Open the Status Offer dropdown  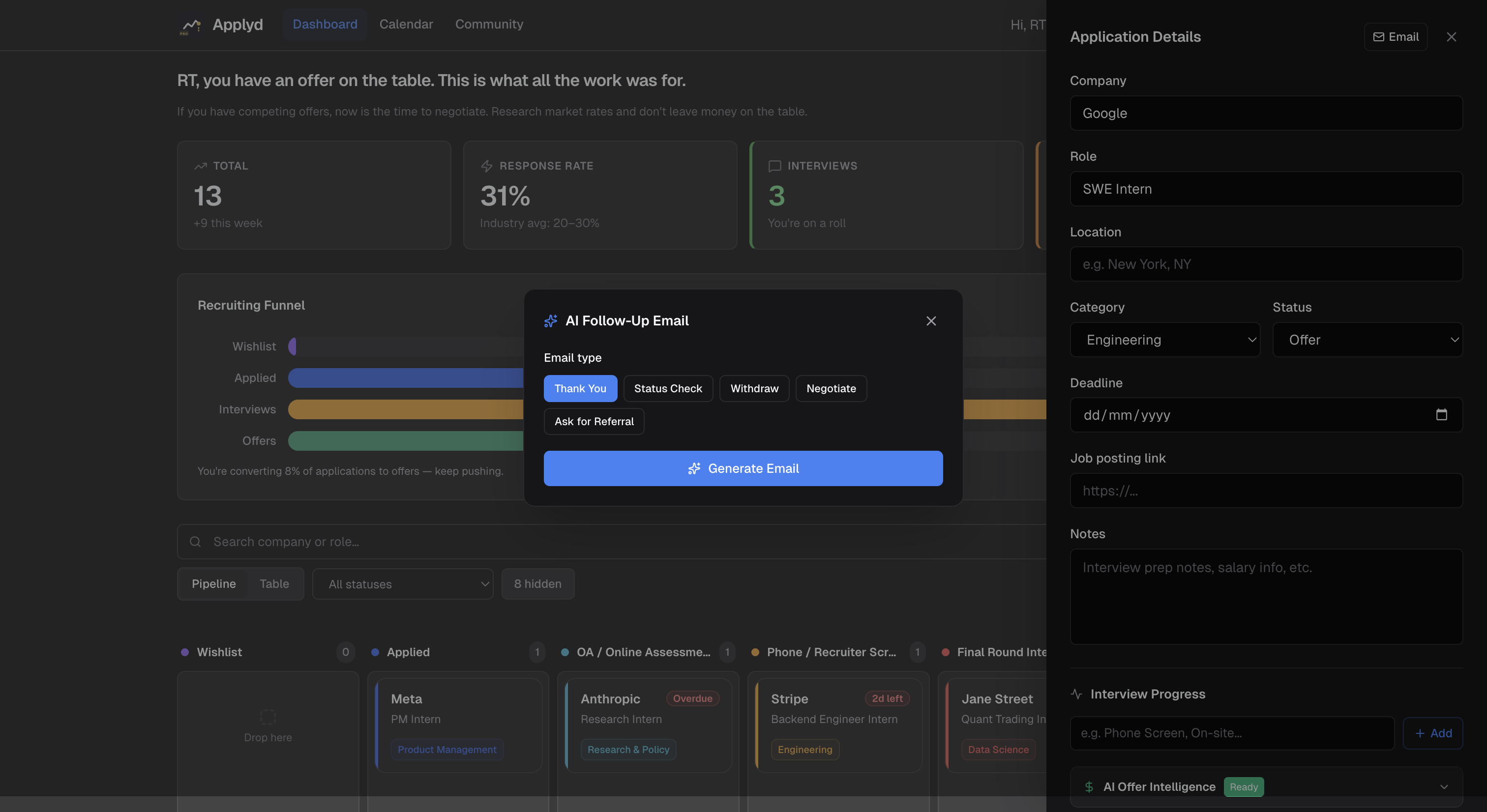(1367, 340)
